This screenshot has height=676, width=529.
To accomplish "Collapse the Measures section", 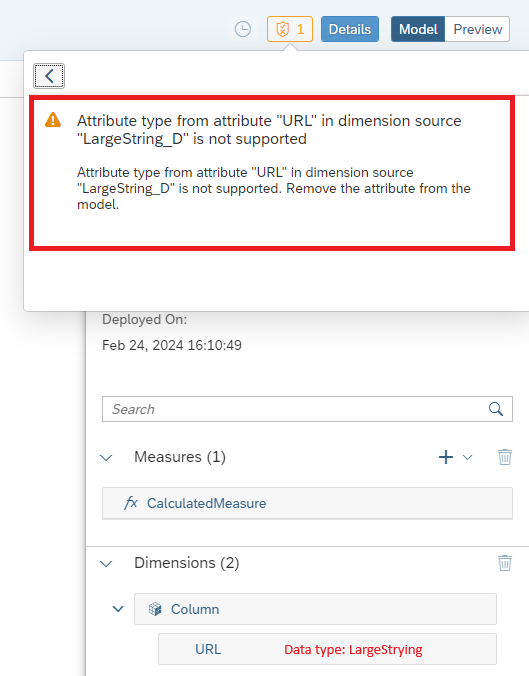I will point(106,457).
